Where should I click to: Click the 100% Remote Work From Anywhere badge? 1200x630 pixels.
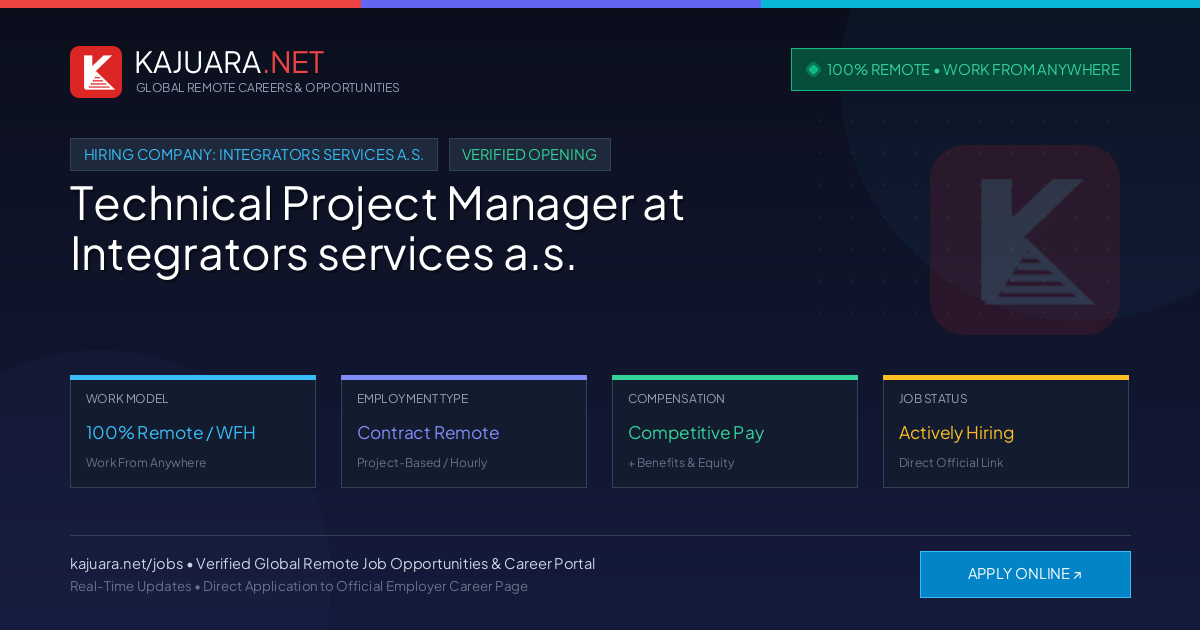[961, 70]
